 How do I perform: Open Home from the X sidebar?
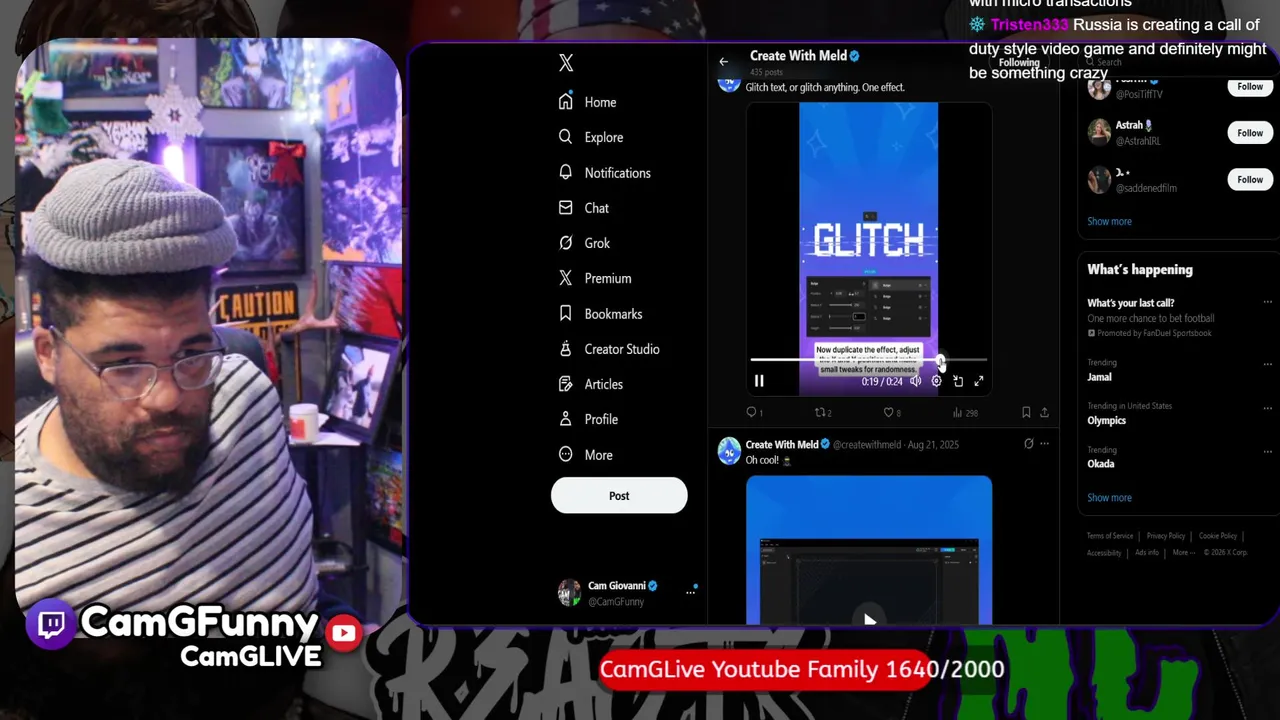(588, 102)
